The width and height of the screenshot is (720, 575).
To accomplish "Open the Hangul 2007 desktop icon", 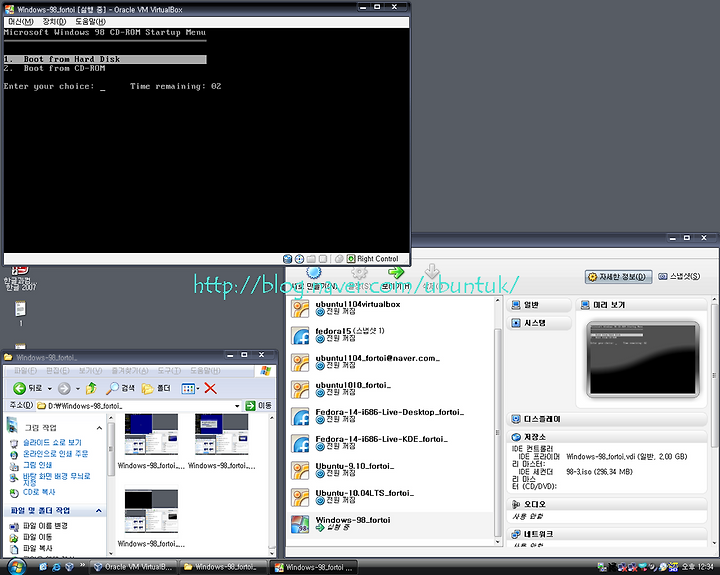I will (x=19, y=278).
